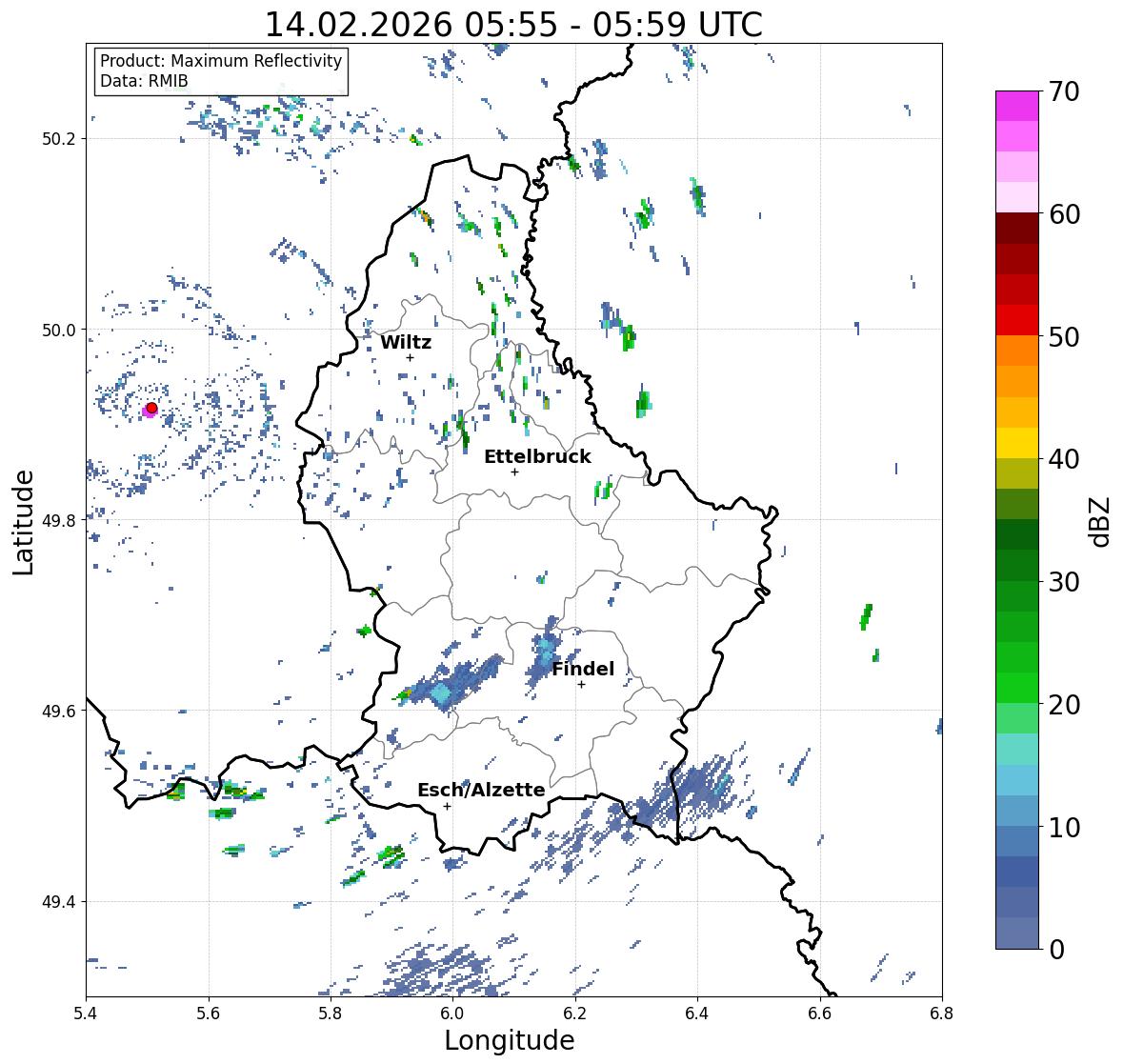Image resolution: width=1123 pixels, height=1064 pixels.
Task: Pick the dark maroon swatch just below 60 dBZ
Action: 1017,229
